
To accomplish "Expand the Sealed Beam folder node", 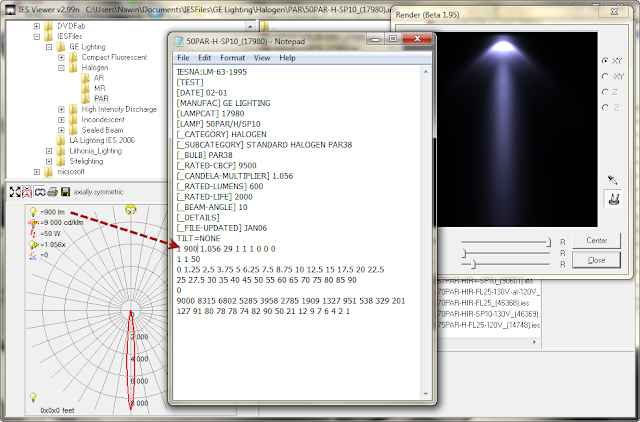I will pyautogui.click(x=61, y=130).
